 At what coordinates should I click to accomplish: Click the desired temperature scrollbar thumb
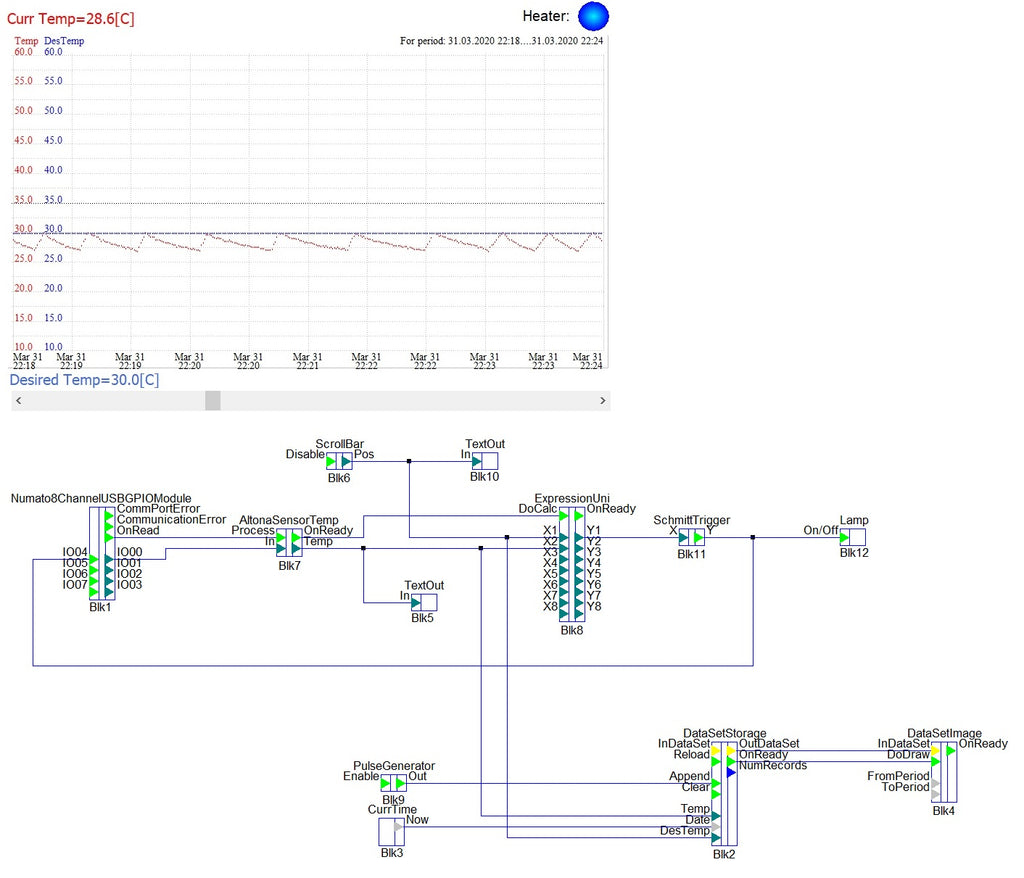pyautogui.click(x=212, y=400)
